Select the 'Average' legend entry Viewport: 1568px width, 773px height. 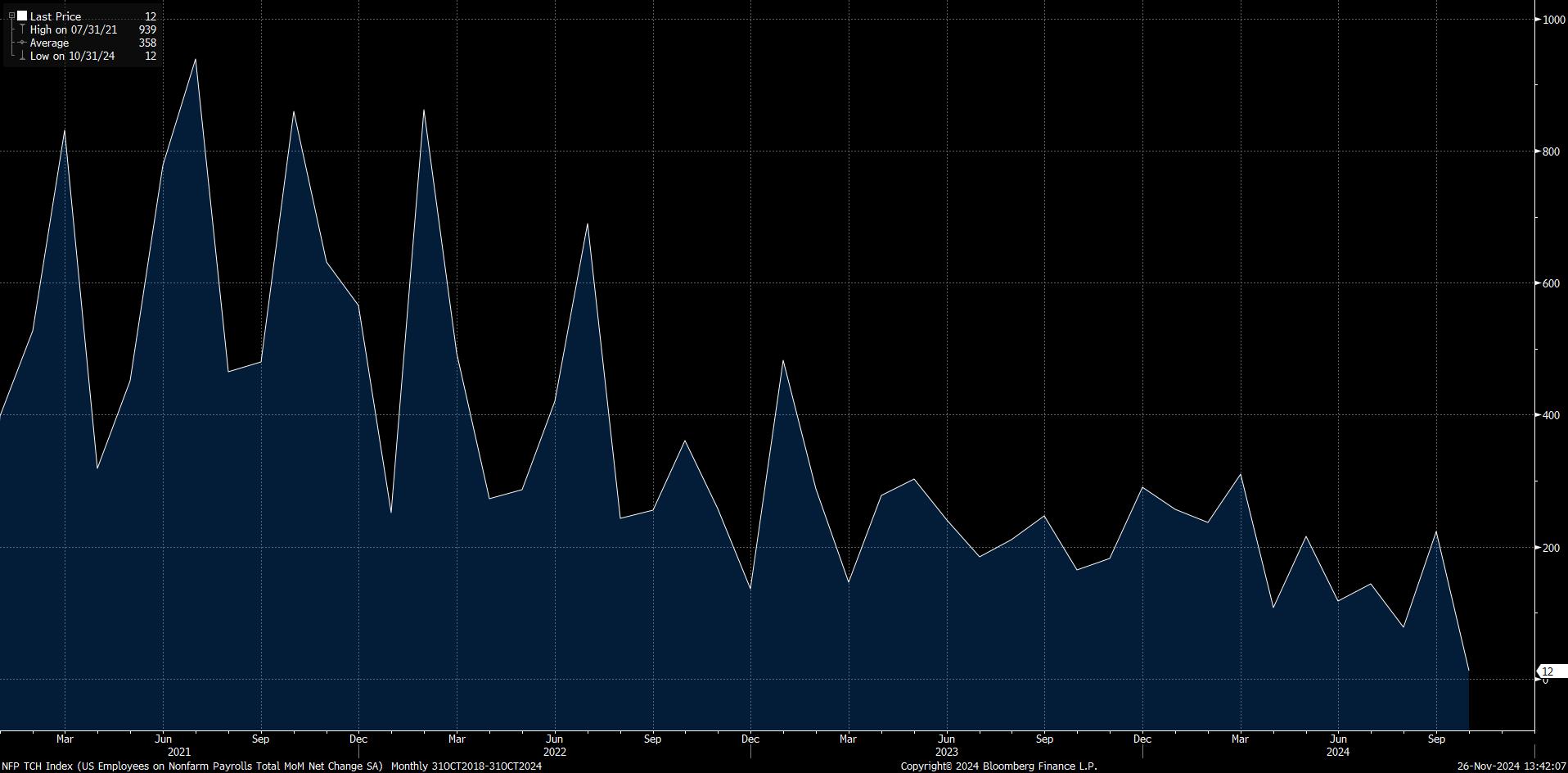[49, 43]
